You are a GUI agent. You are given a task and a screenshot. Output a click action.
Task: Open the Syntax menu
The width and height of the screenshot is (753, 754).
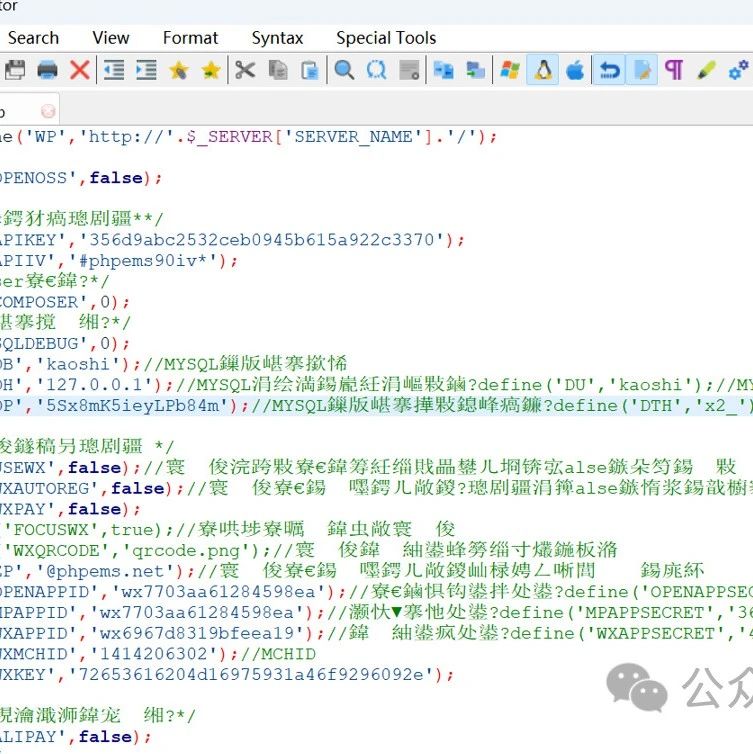point(277,38)
